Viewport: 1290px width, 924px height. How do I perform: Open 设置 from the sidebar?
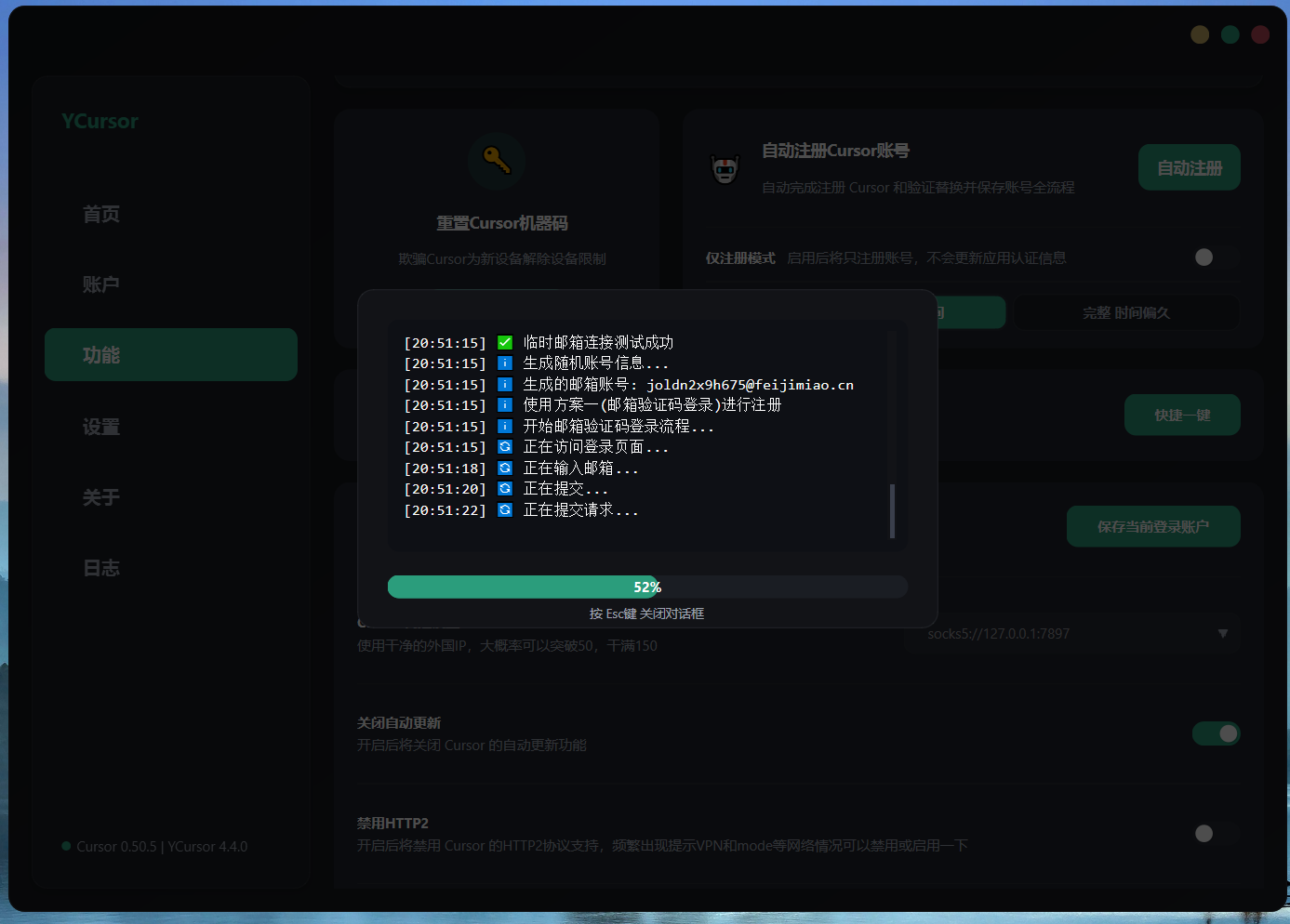click(171, 427)
